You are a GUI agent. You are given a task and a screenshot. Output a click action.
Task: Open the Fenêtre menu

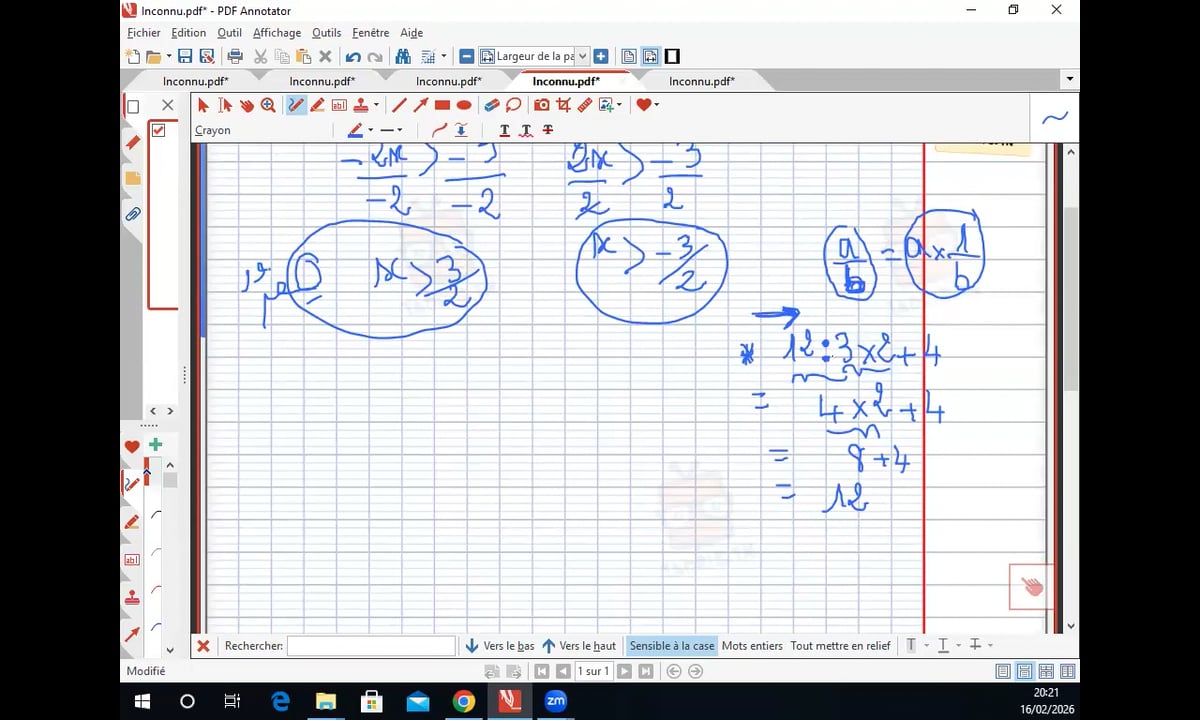click(370, 33)
